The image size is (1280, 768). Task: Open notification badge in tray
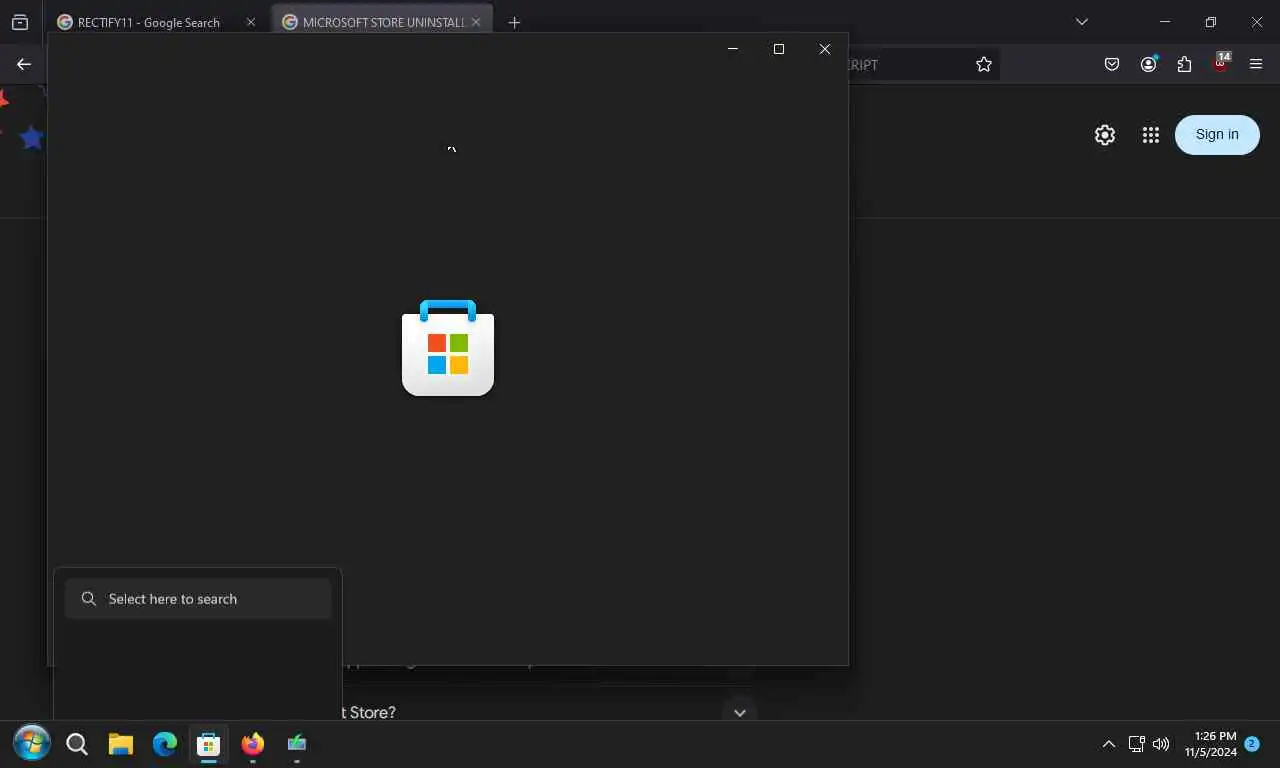pyautogui.click(x=1252, y=744)
